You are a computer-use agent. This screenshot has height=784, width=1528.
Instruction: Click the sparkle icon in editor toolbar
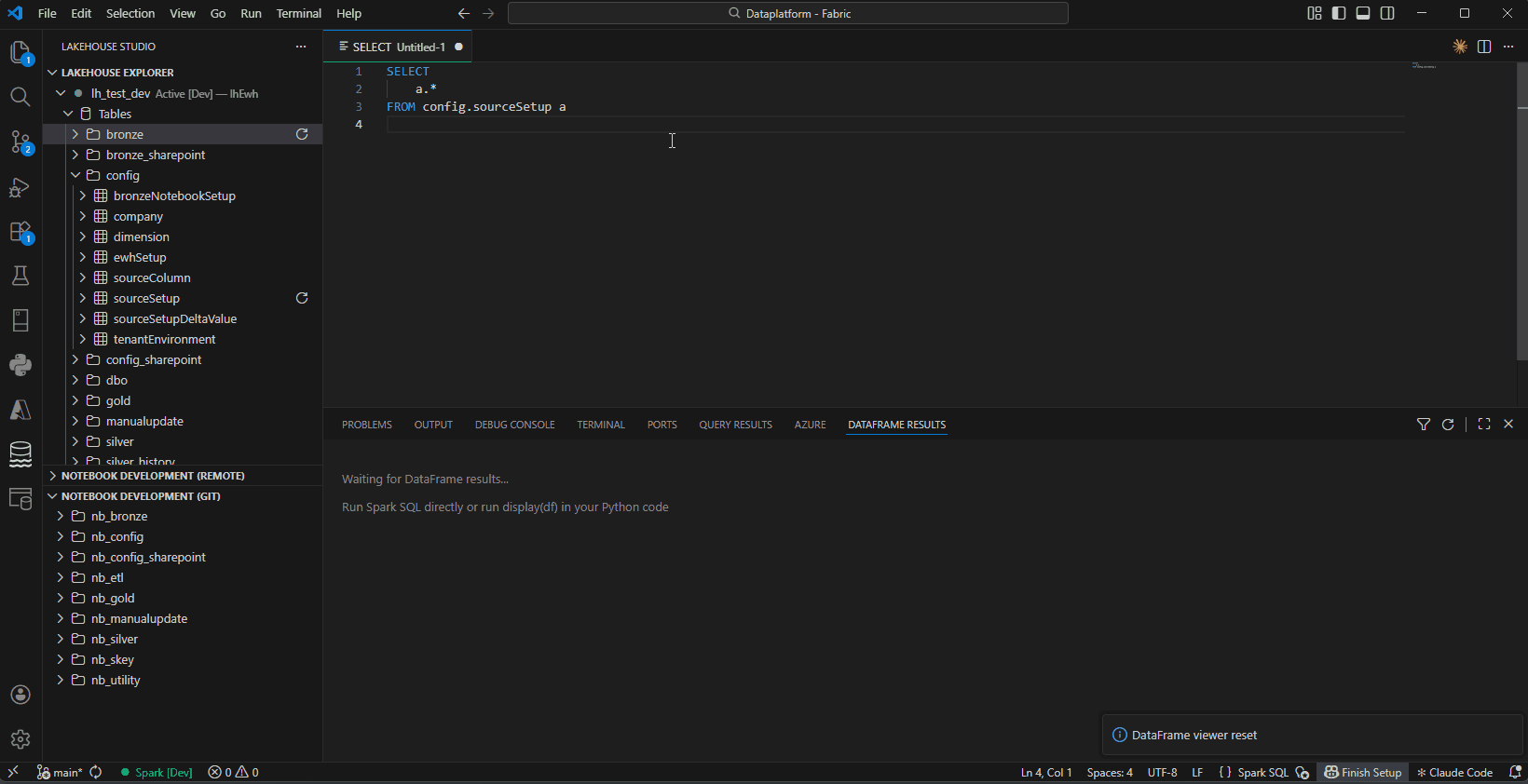1460,47
